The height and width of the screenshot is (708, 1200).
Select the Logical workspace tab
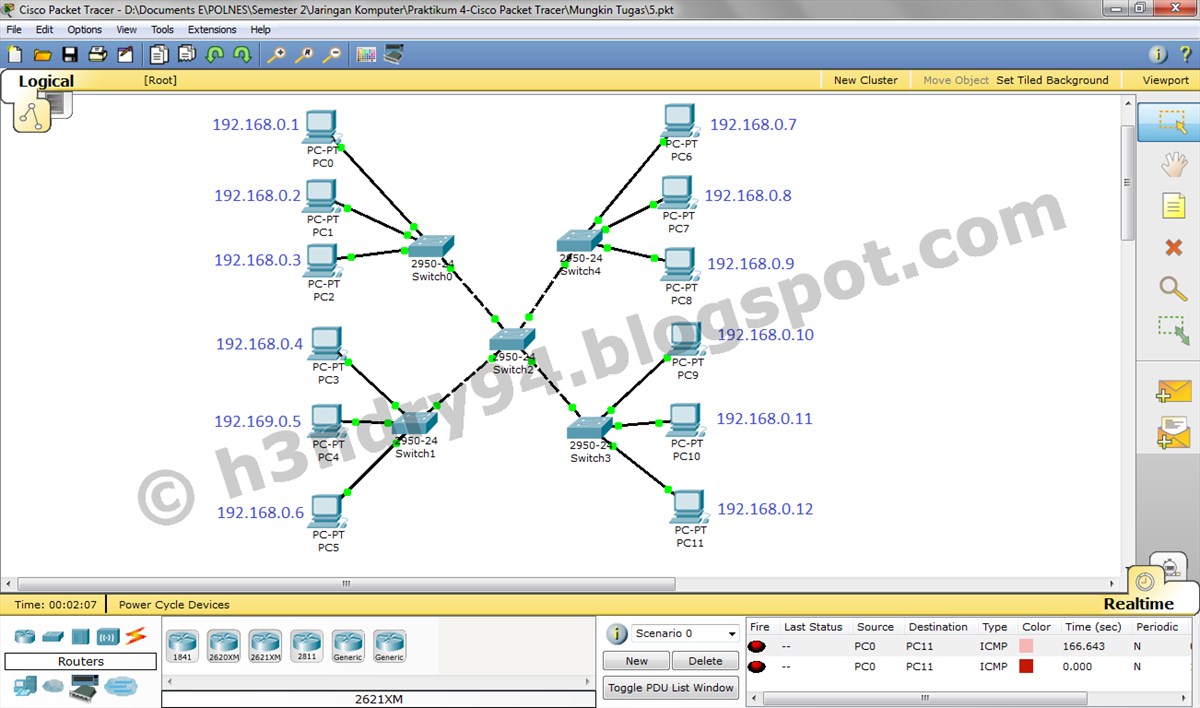point(45,80)
